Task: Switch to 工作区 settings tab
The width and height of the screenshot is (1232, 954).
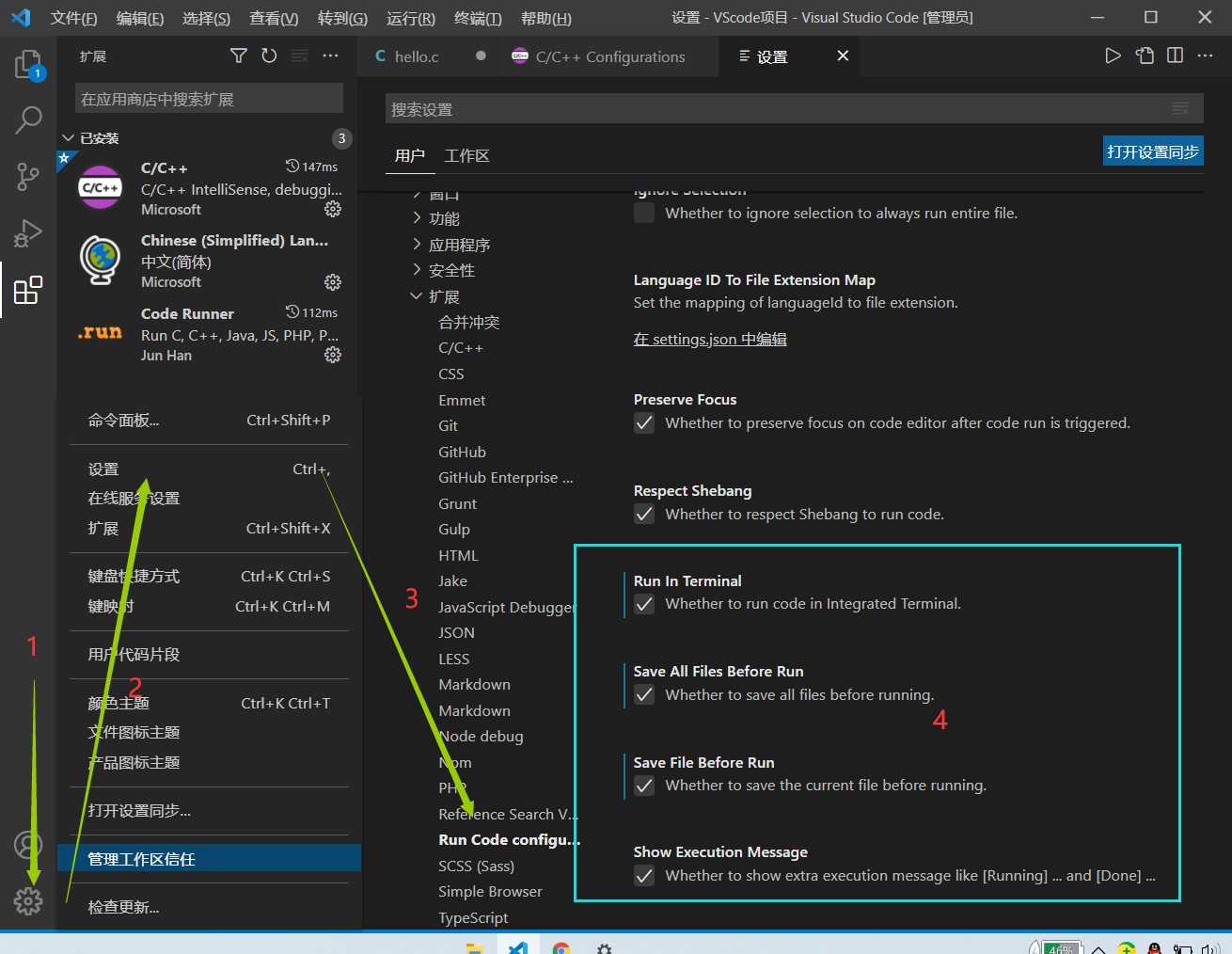Action: tap(466, 155)
